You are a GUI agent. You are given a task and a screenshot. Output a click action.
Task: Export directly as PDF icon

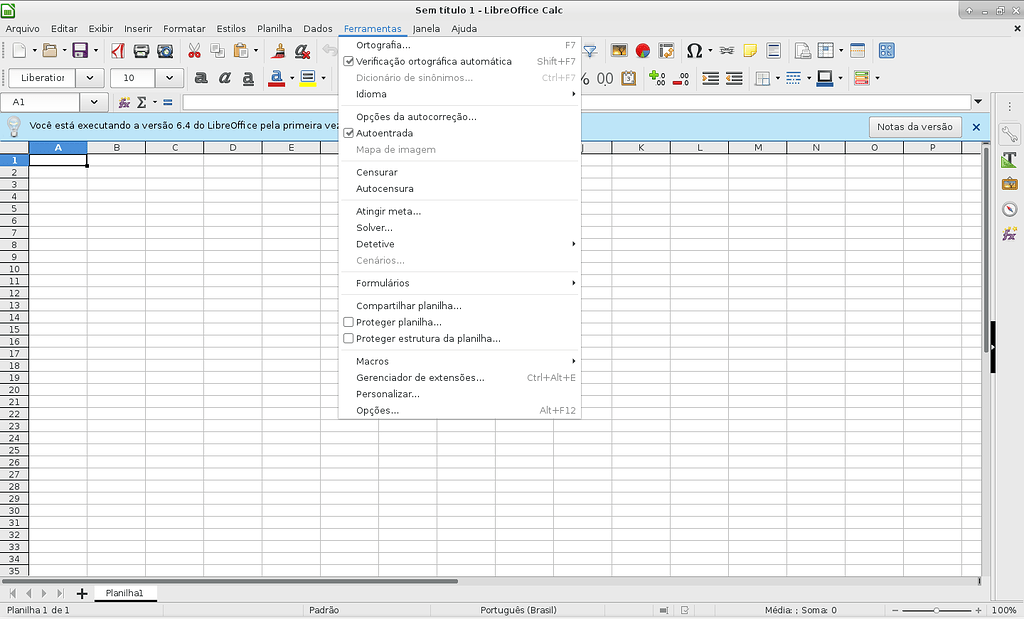click(118, 50)
